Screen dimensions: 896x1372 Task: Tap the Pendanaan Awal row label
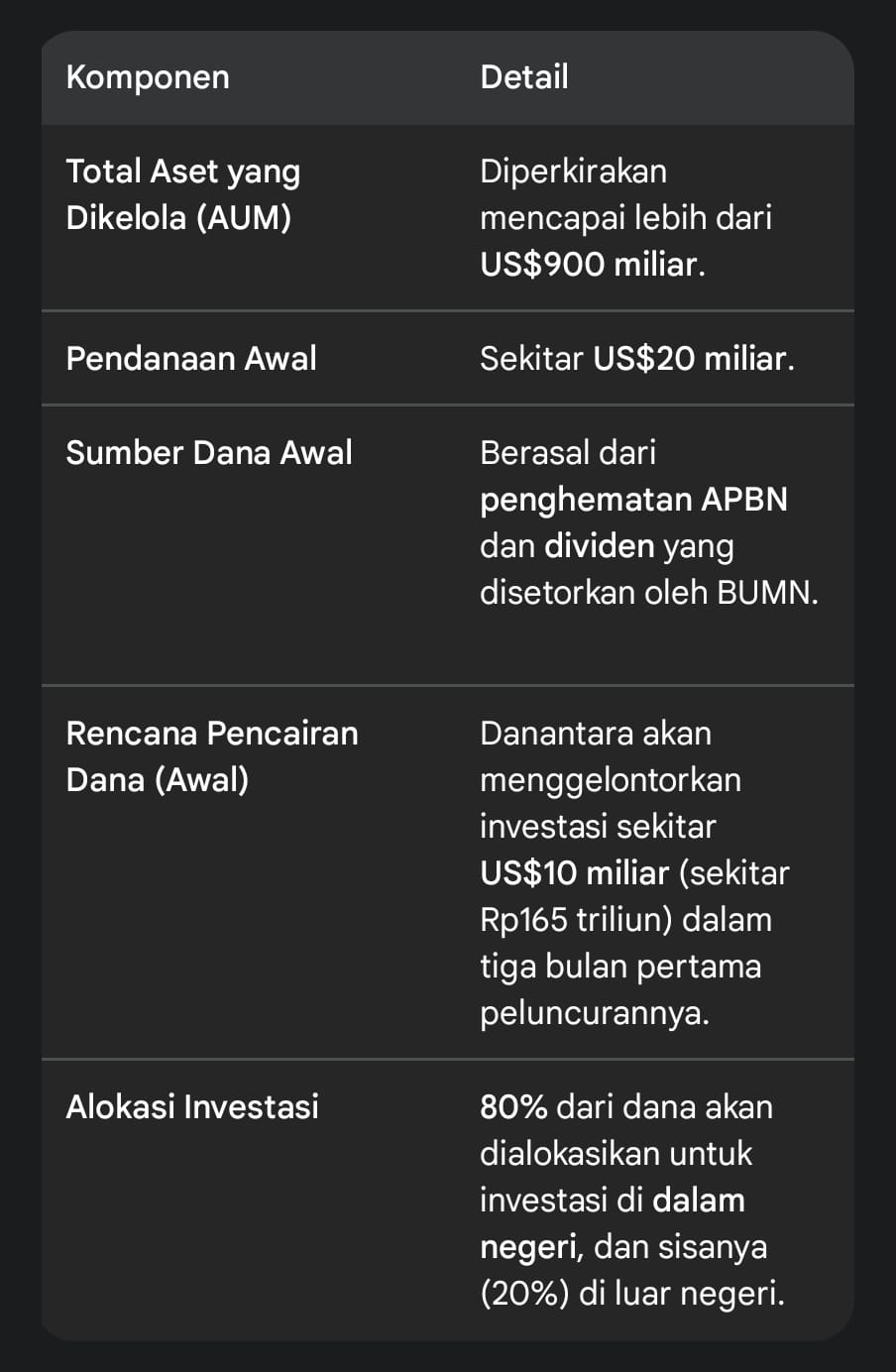[x=191, y=358]
